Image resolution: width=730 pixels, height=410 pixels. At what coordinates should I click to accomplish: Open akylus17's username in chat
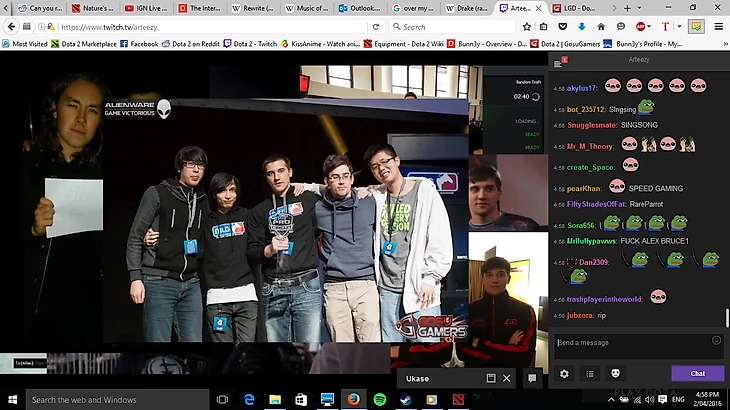coord(582,88)
